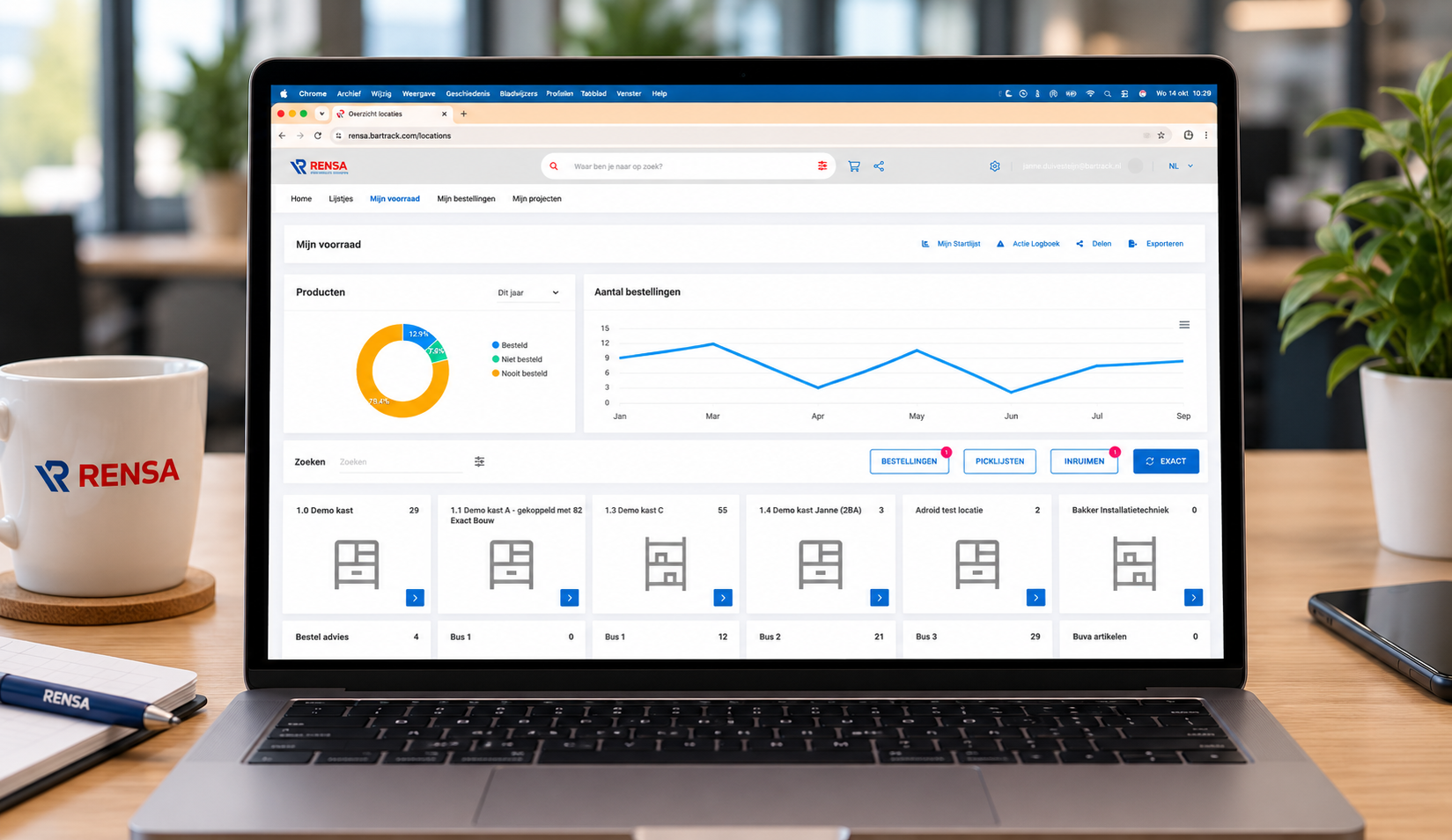The width and height of the screenshot is (1452, 840).
Task: Click the INRUIMEN button
Action: [x=1084, y=461]
